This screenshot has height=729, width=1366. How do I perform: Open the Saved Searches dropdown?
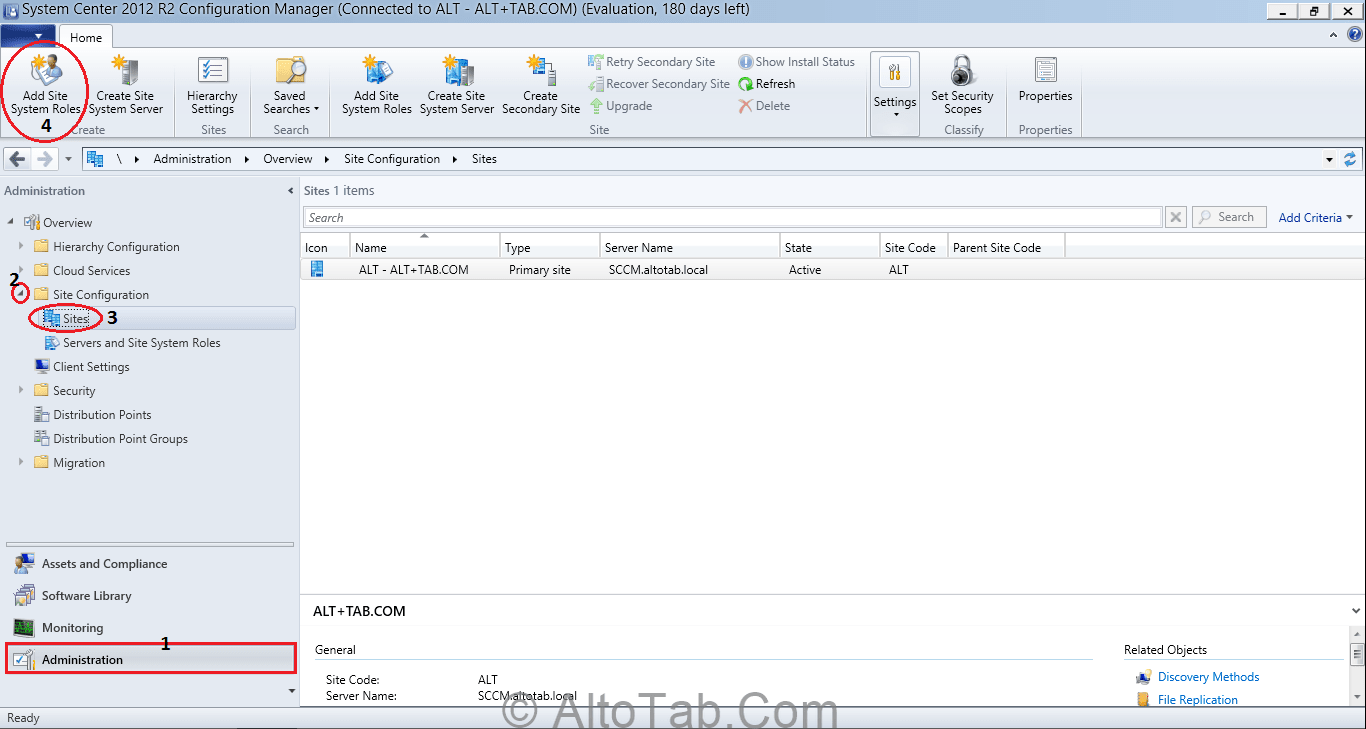[291, 86]
